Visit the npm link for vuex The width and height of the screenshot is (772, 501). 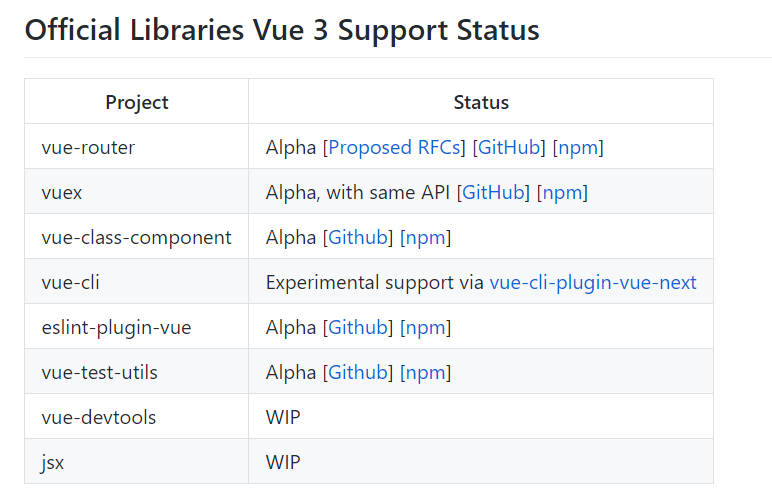(562, 192)
